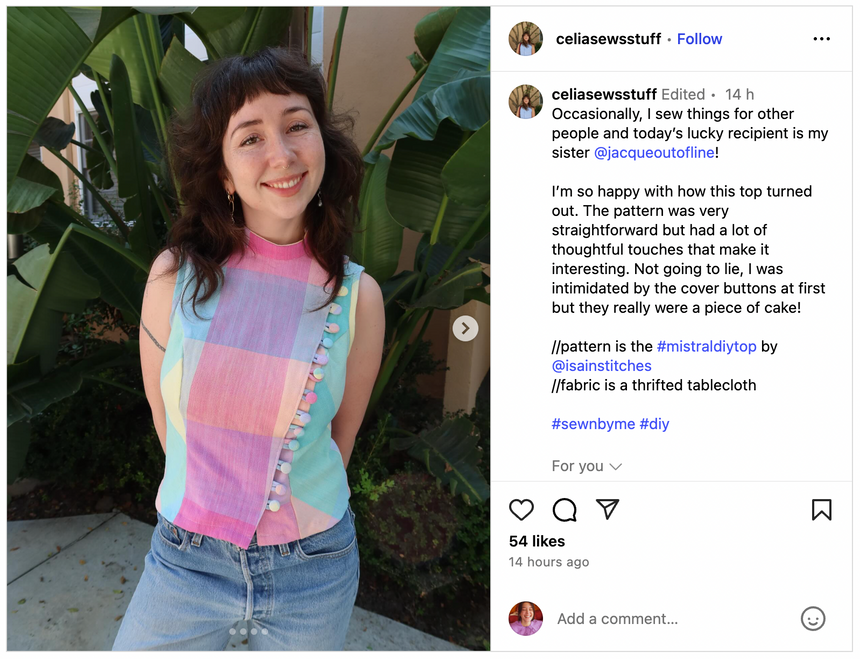Select the carousel photo indicator dots
This screenshot has height=659, width=860.
click(x=247, y=631)
